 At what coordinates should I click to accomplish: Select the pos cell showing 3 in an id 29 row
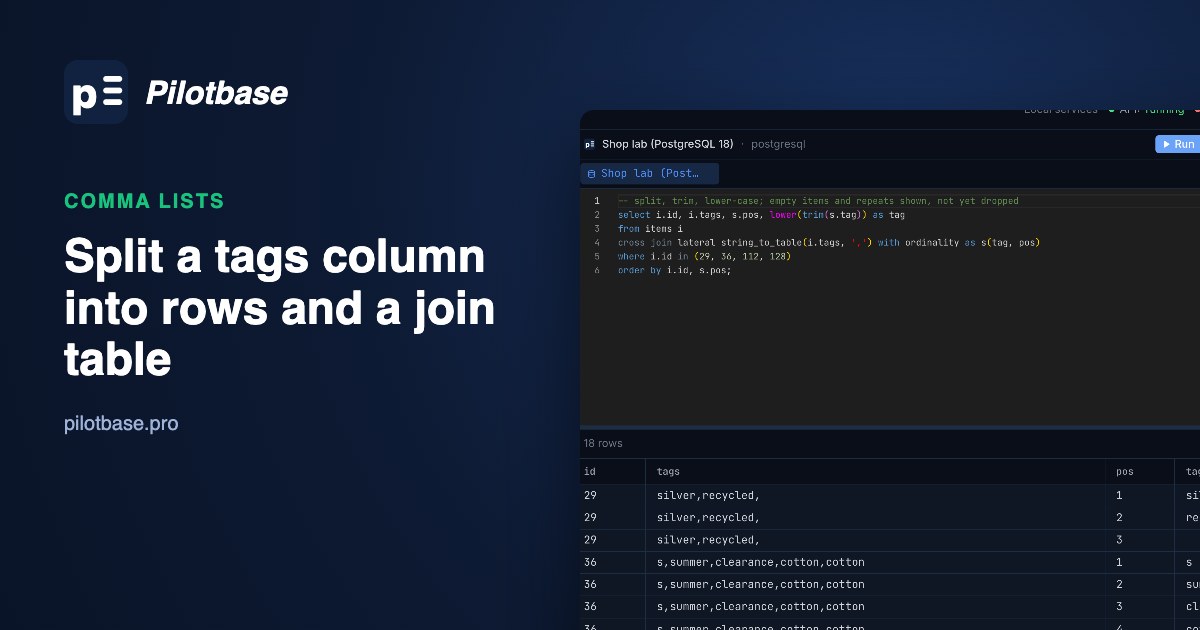coord(1140,539)
